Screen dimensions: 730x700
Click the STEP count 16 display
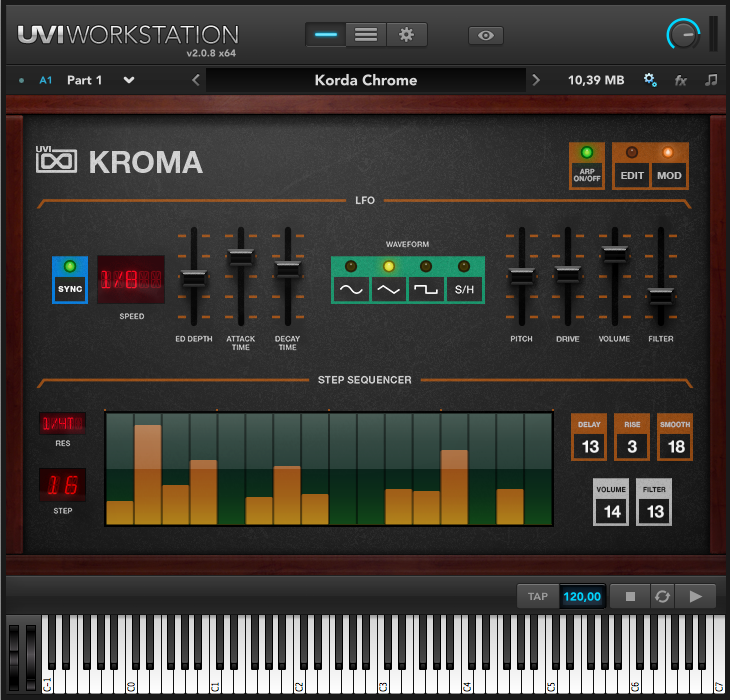click(x=62, y=485)
